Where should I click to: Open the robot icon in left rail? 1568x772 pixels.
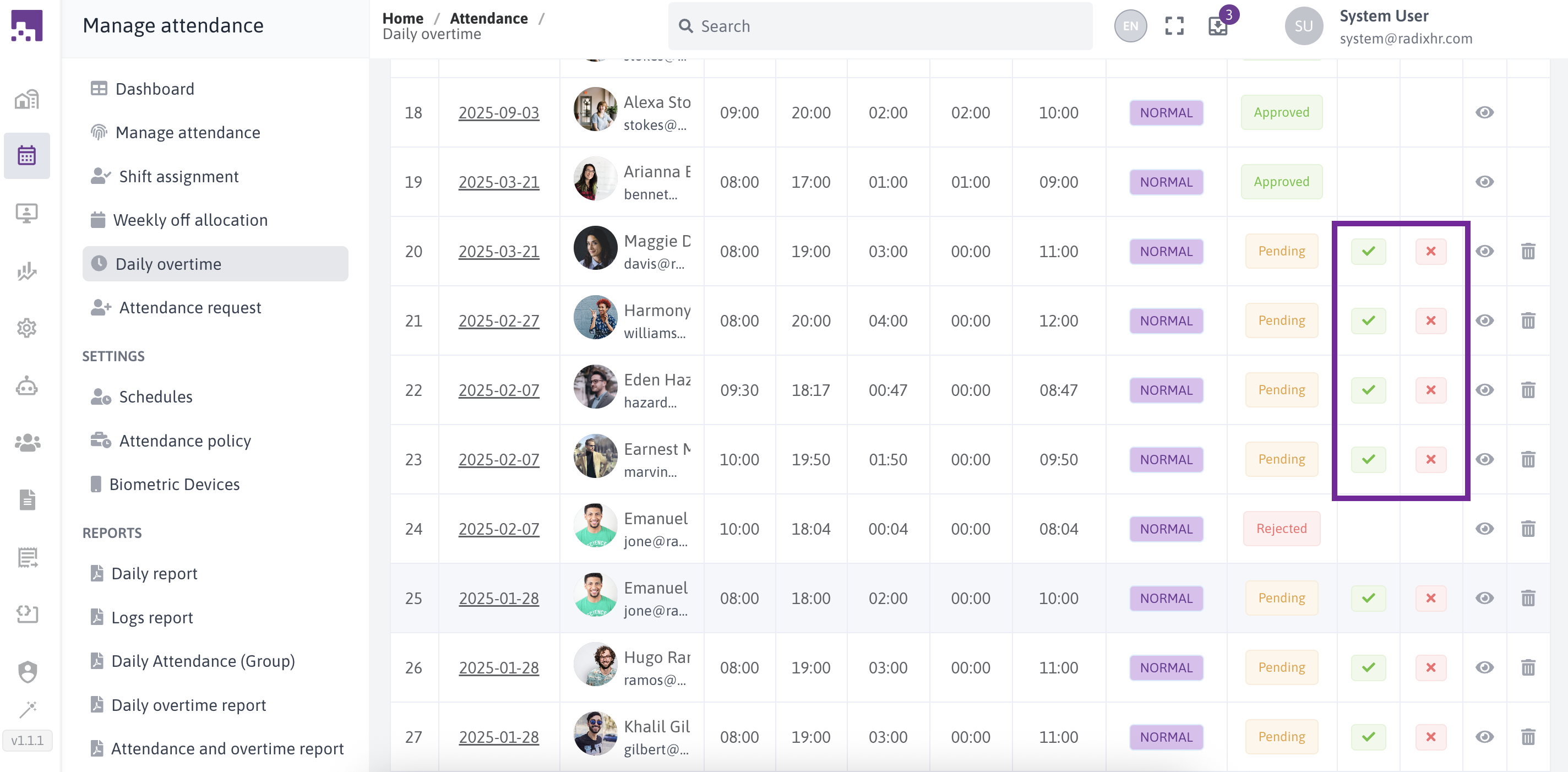pos(27,386)
